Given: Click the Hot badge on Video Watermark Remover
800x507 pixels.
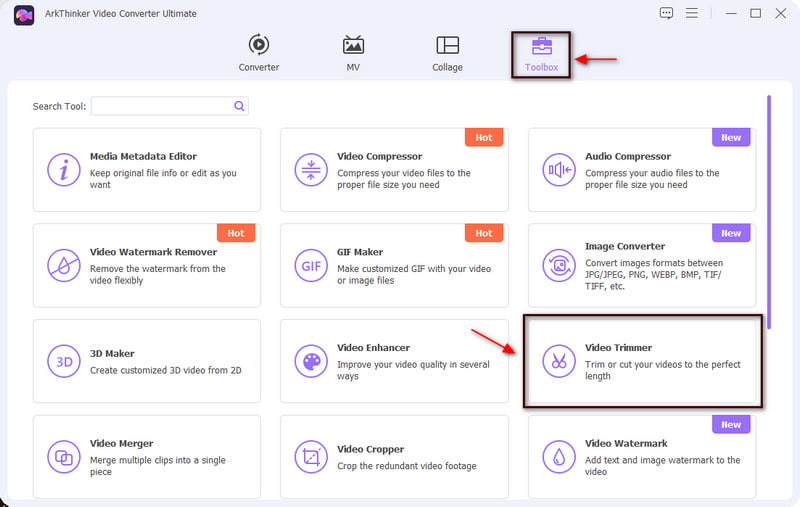Looking at the screenshot, I should tap(236, 233).
